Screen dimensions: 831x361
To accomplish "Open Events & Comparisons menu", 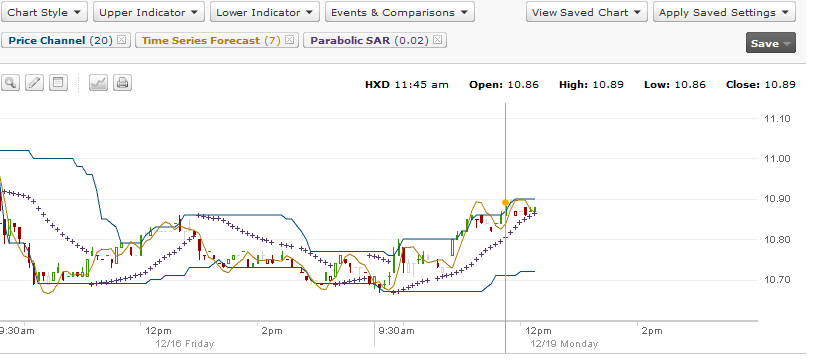I will (x=400, y=12).
